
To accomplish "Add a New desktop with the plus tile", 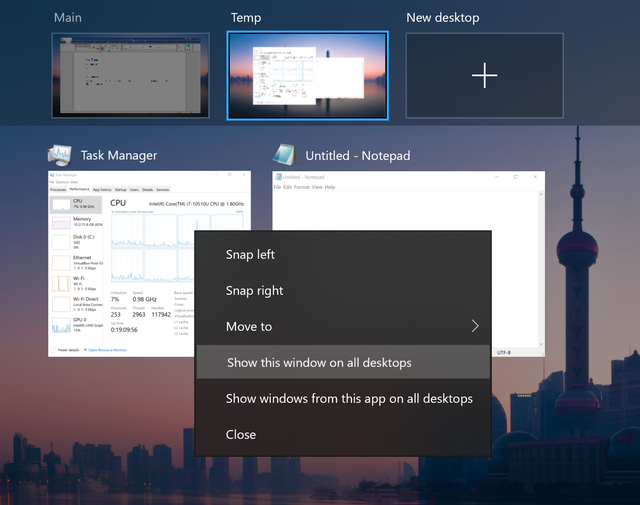I will (x=484, y=76).
